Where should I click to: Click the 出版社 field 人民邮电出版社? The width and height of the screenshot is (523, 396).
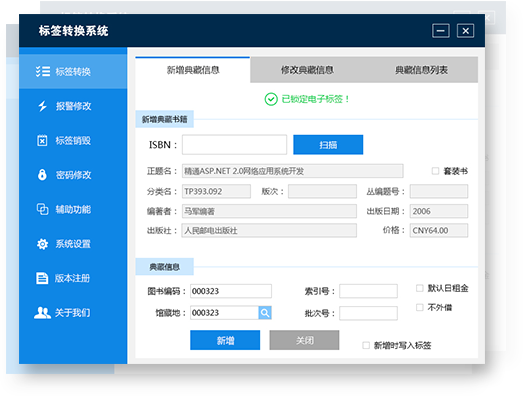click(269, 231)
